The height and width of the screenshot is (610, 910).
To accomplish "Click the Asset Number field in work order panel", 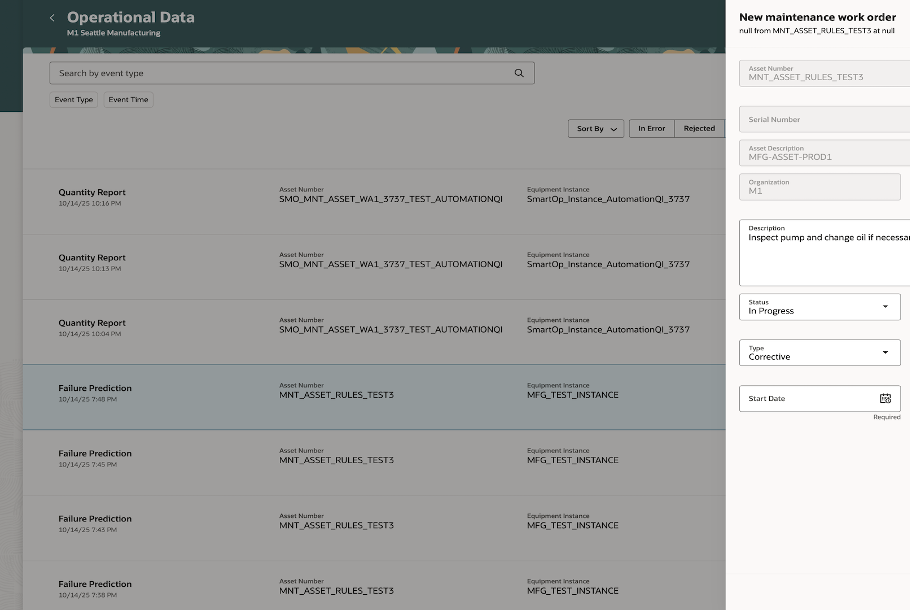I will tap(825, 73).
